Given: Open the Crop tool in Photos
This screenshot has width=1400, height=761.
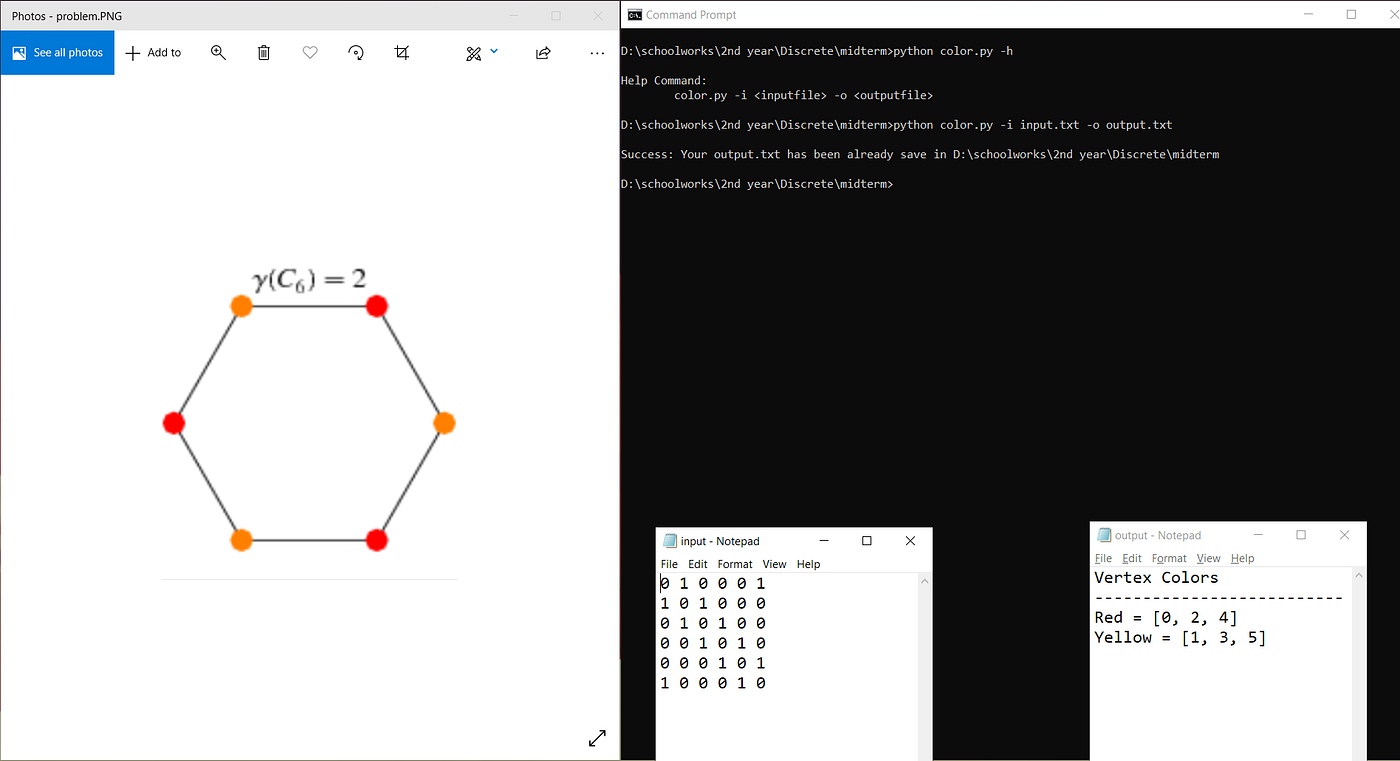Looking at the screenshot, I should point(402,52).
